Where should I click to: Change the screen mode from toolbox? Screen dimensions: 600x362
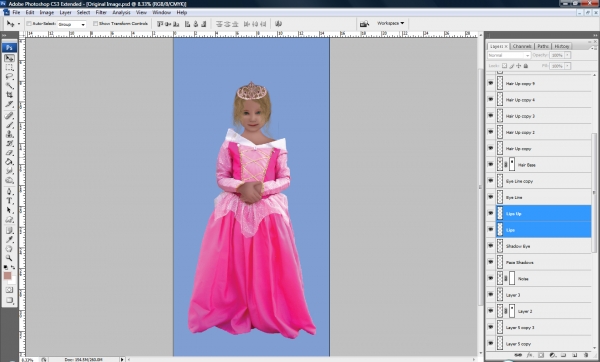(x=9, y=300)
